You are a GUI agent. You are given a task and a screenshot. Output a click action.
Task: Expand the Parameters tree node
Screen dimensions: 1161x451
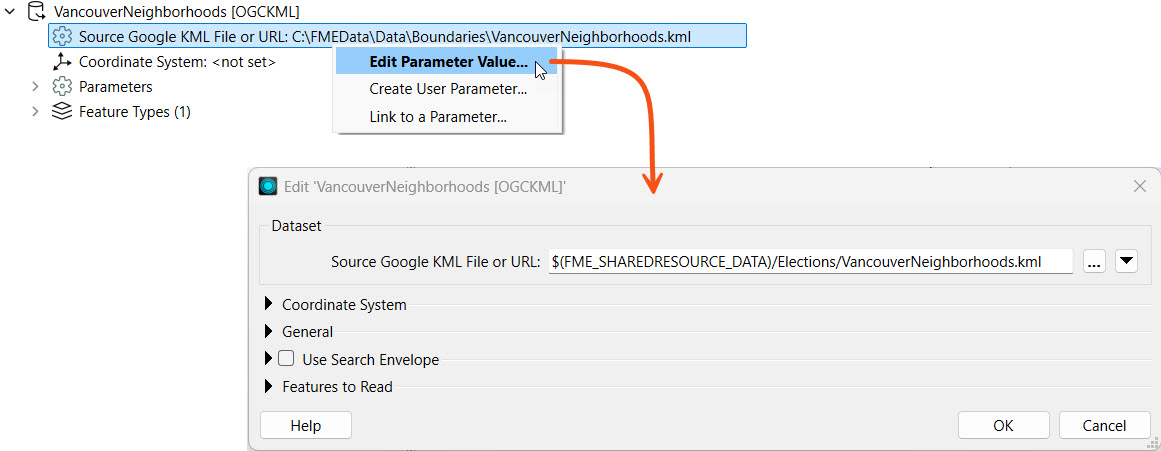36,87
